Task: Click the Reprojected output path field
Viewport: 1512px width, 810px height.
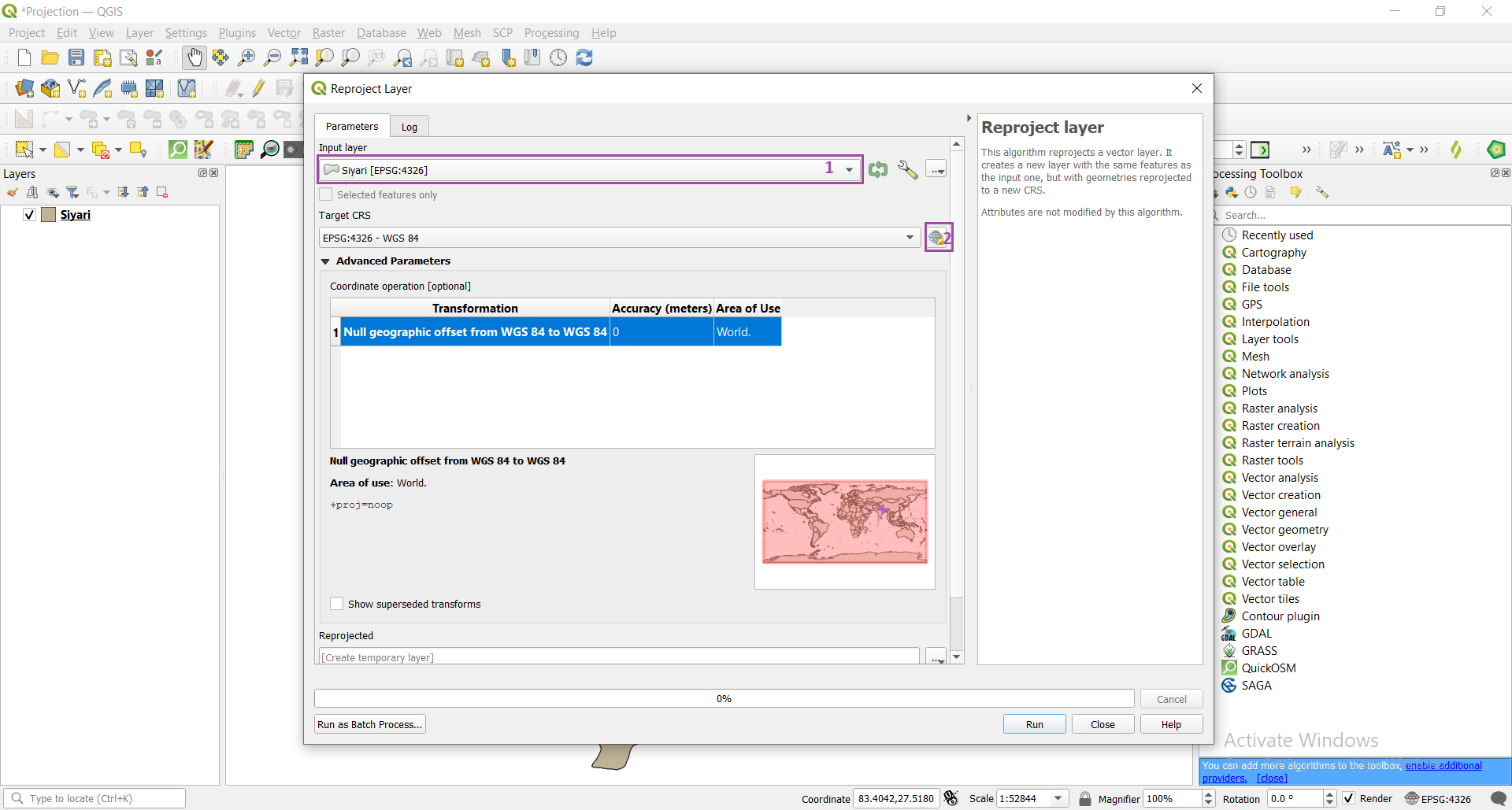Action: (619, 657)
